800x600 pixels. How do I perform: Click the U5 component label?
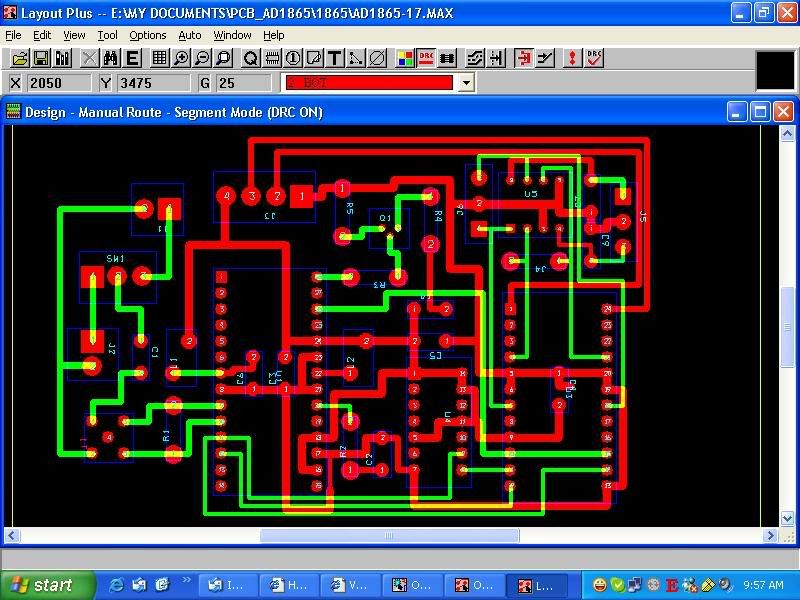pyautogui.click(x=531, y=194)
